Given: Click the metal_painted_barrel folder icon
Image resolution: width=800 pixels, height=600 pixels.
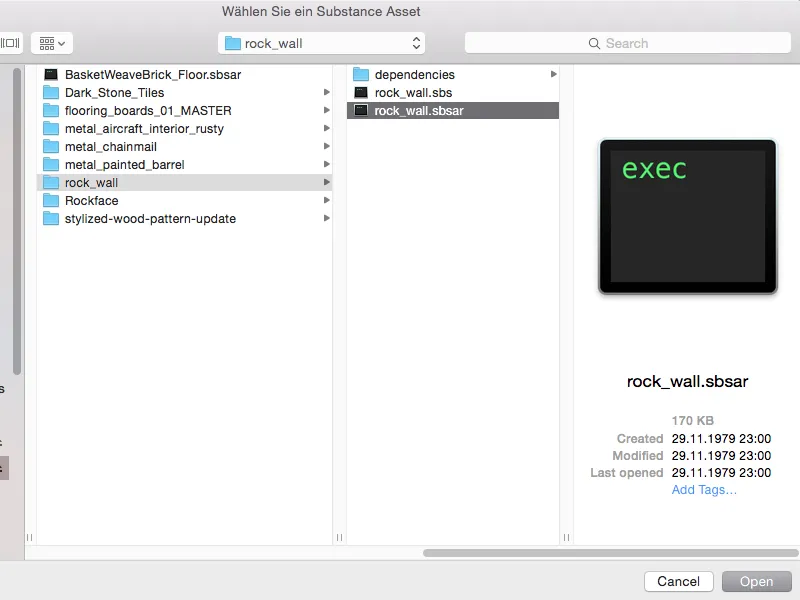Looking at the screenshot, I should coord(51,165).
